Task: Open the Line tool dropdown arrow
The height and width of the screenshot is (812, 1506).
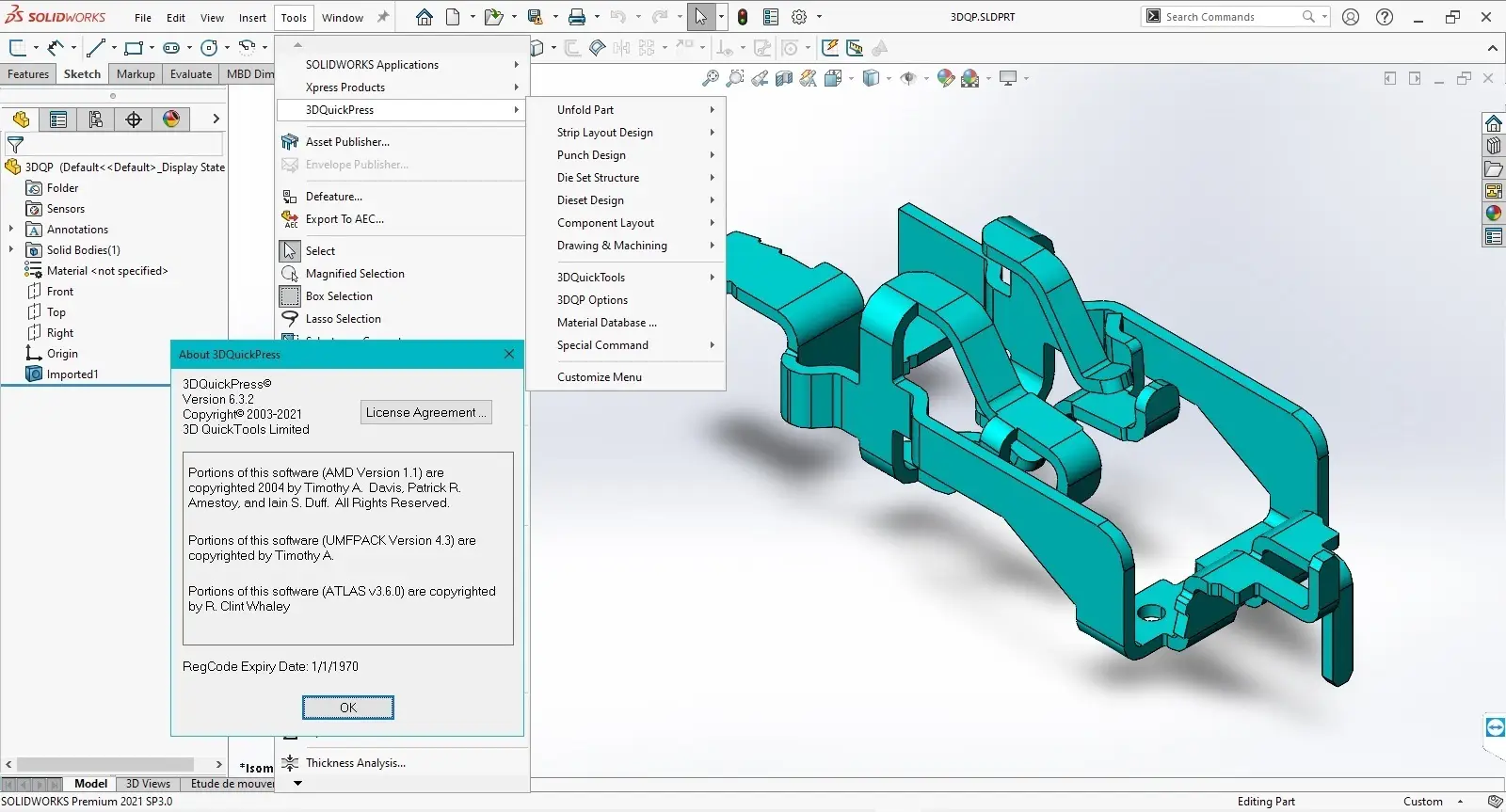Action: (x=114, y=47)
